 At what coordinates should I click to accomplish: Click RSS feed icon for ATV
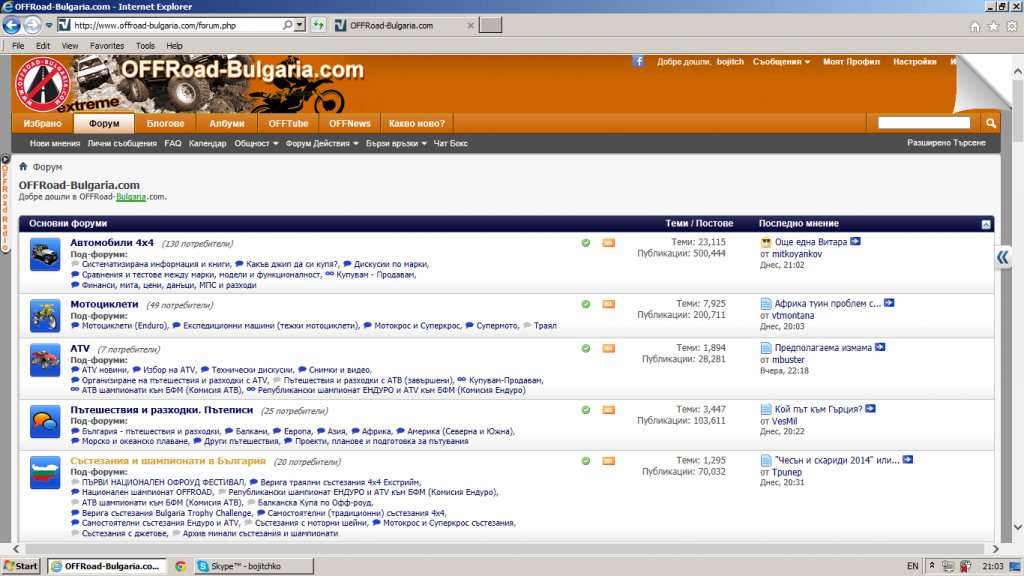608,348
